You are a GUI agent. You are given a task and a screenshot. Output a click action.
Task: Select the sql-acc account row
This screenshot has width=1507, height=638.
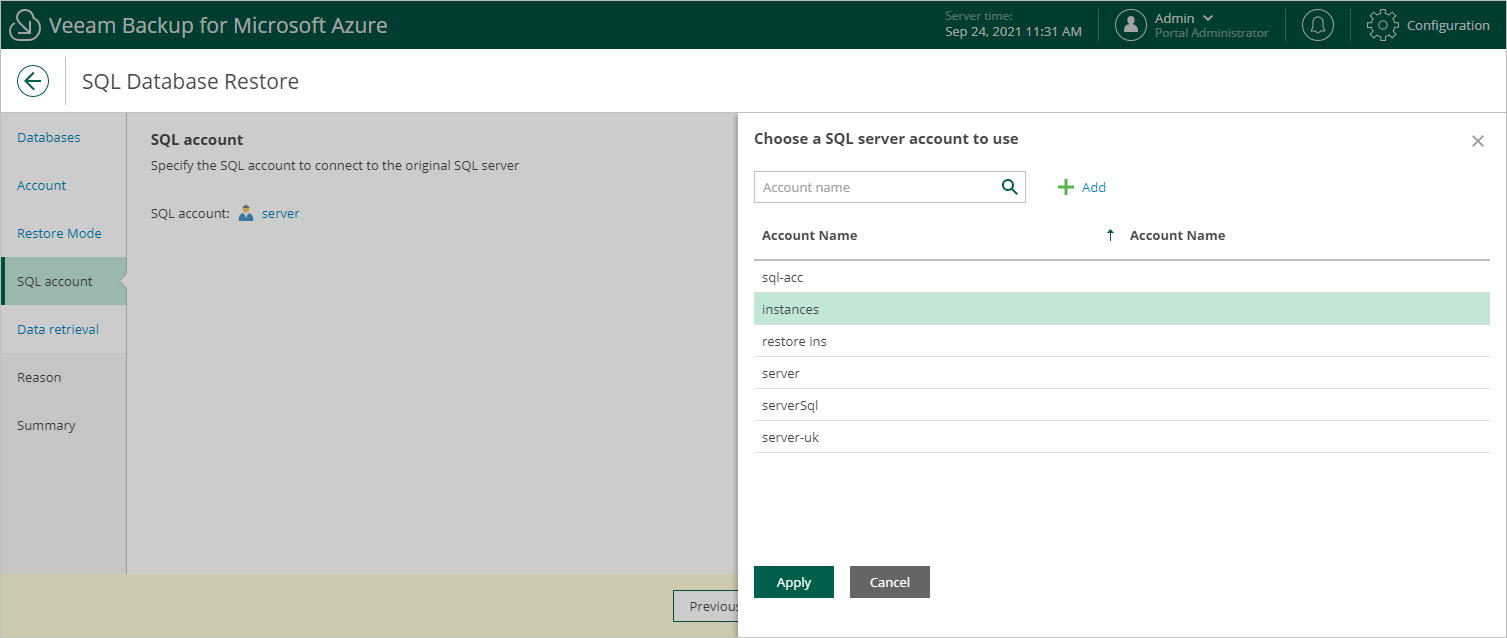(1122, 277)
